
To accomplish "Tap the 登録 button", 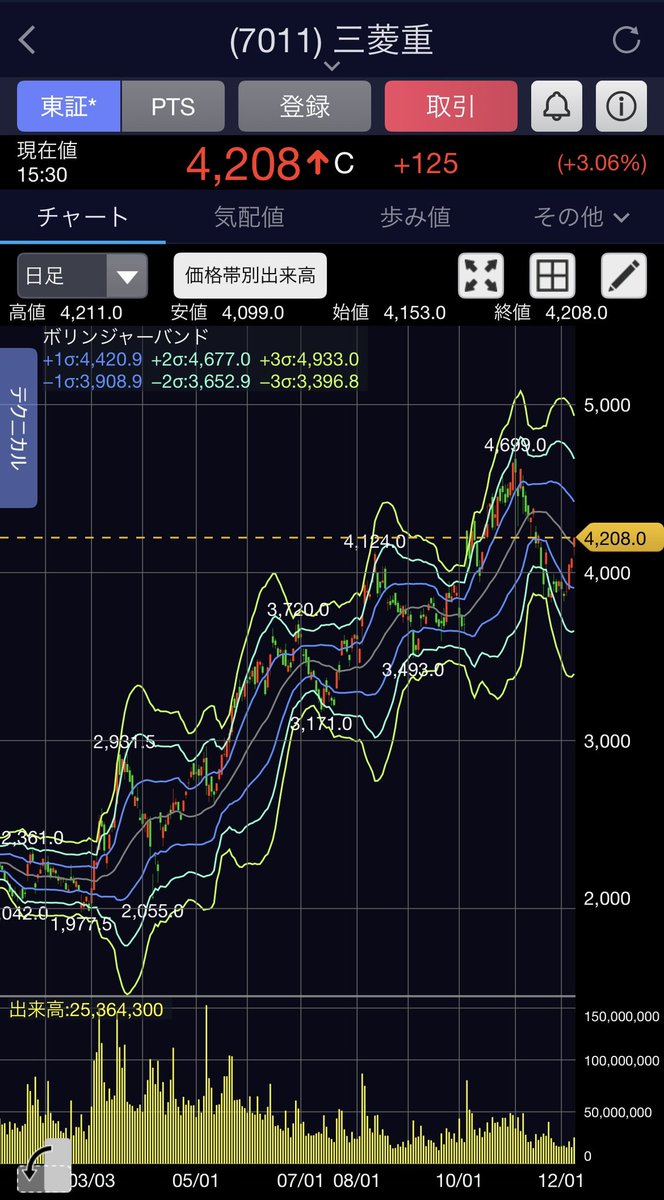I will pyautogui.click(x=305, y=106).
